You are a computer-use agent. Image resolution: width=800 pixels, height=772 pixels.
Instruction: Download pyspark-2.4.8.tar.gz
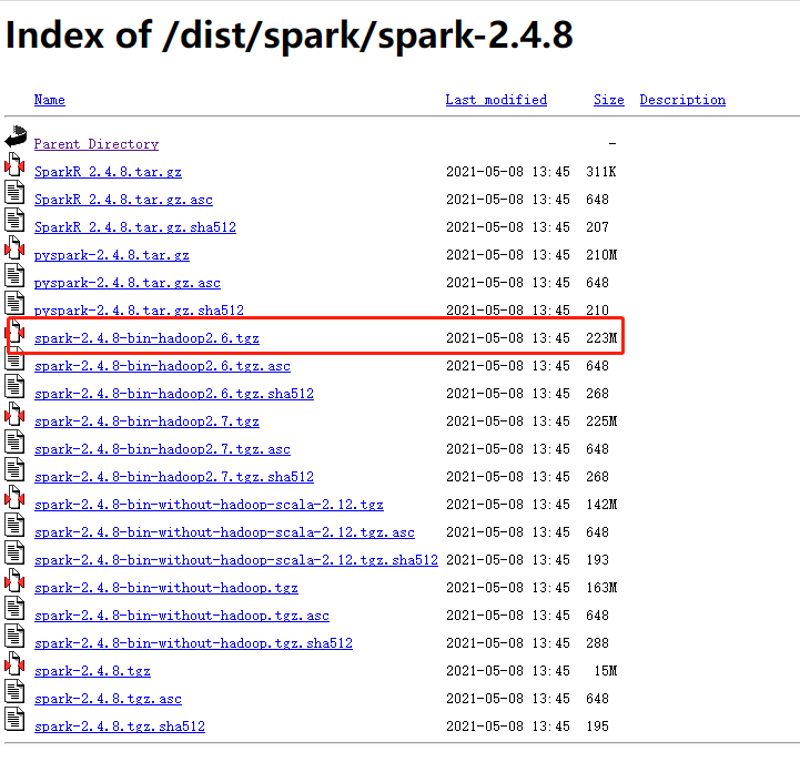click(x=112, y=255)
